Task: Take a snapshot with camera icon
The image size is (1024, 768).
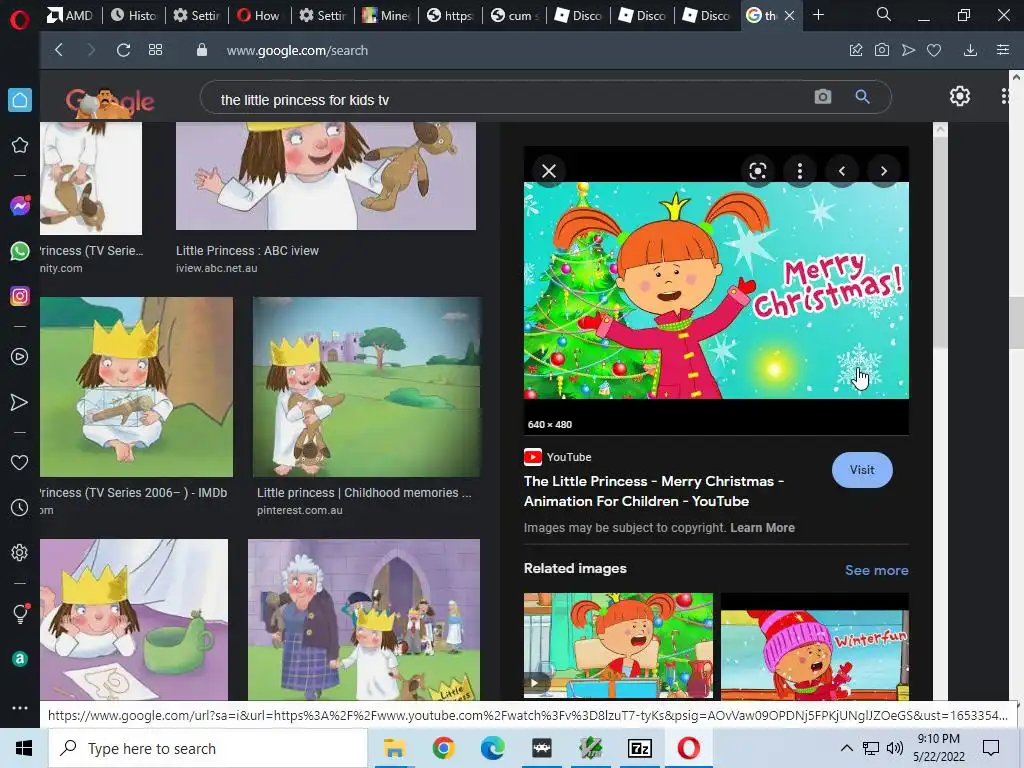Action: [x=882, y=50]
